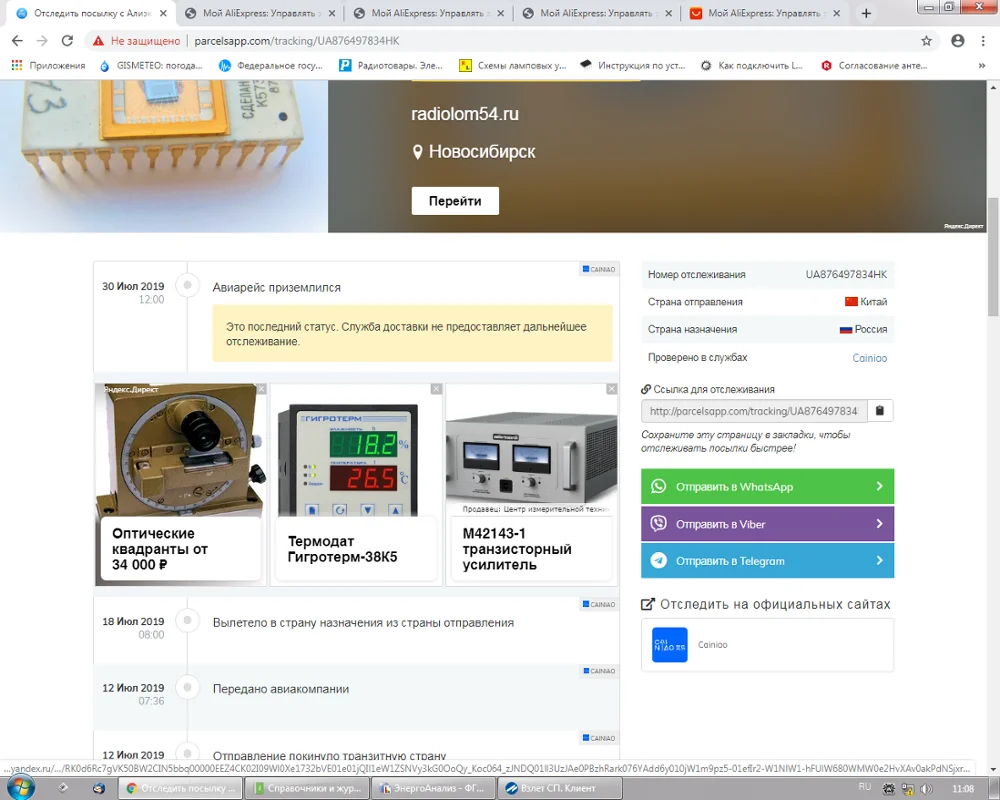Click the 11:08 clock in the tray
The width and height of the screenshot is (1000, 800).
coord(962,789)
